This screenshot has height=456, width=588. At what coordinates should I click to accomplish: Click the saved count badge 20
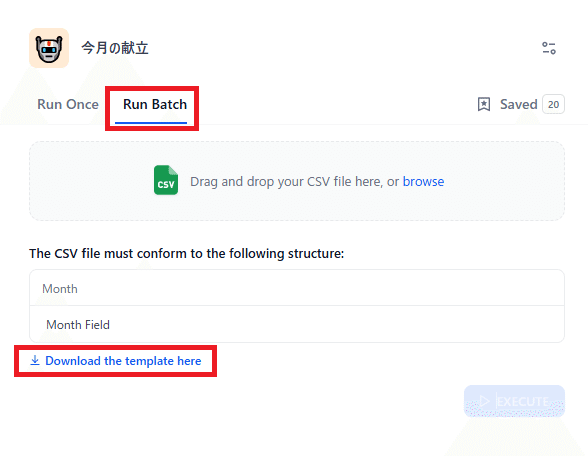click(554, 104)
